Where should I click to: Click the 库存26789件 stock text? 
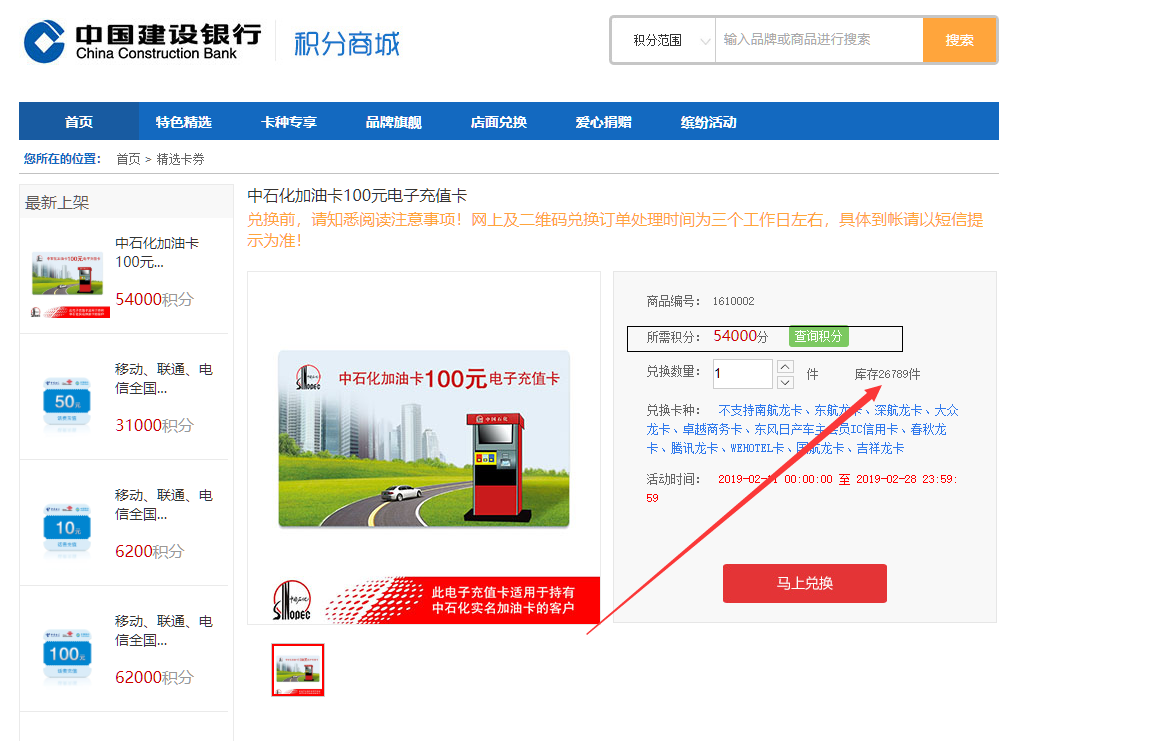coord(887,374)
